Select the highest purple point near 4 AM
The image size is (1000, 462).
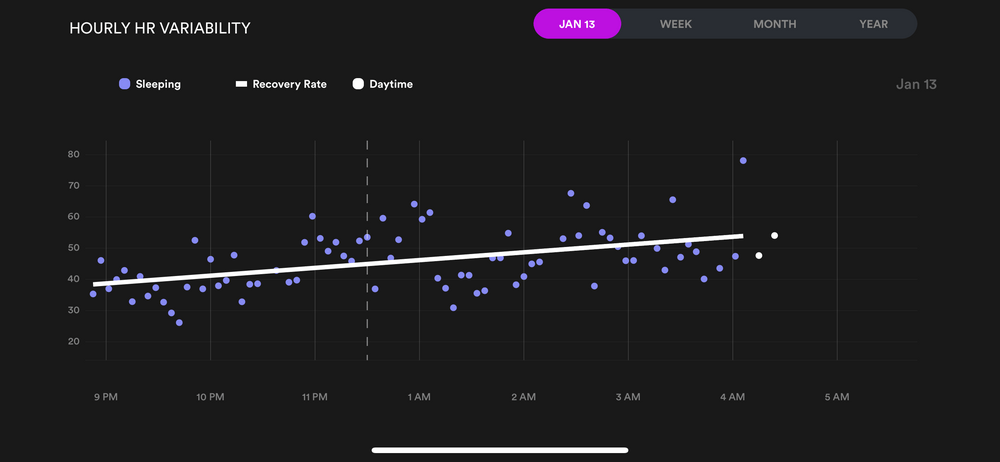(743, 161)
